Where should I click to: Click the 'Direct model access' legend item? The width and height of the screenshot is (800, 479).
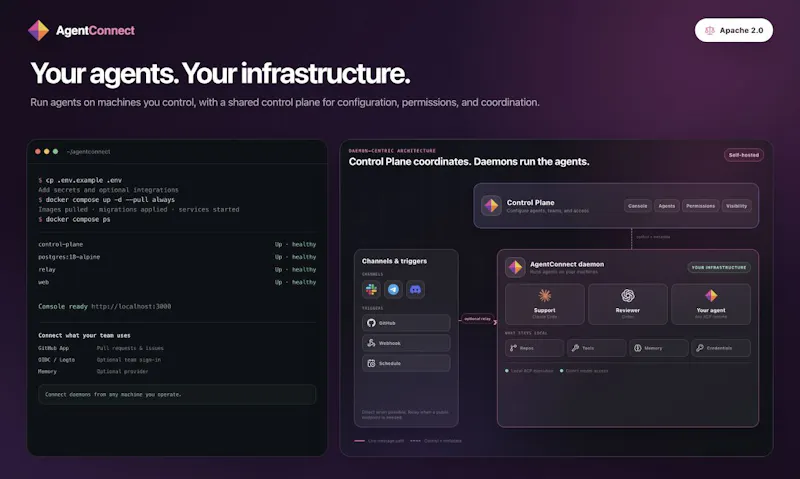coord(584,371)
